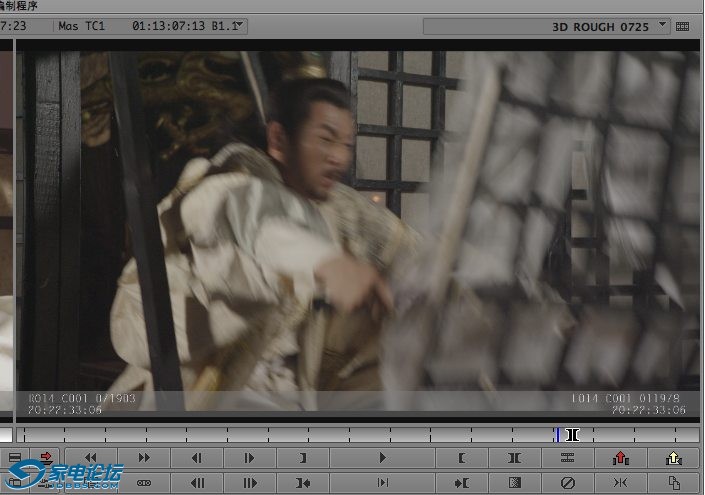Click the Rewind double-arrow button
705x495 pixels.
pos(91,458)
